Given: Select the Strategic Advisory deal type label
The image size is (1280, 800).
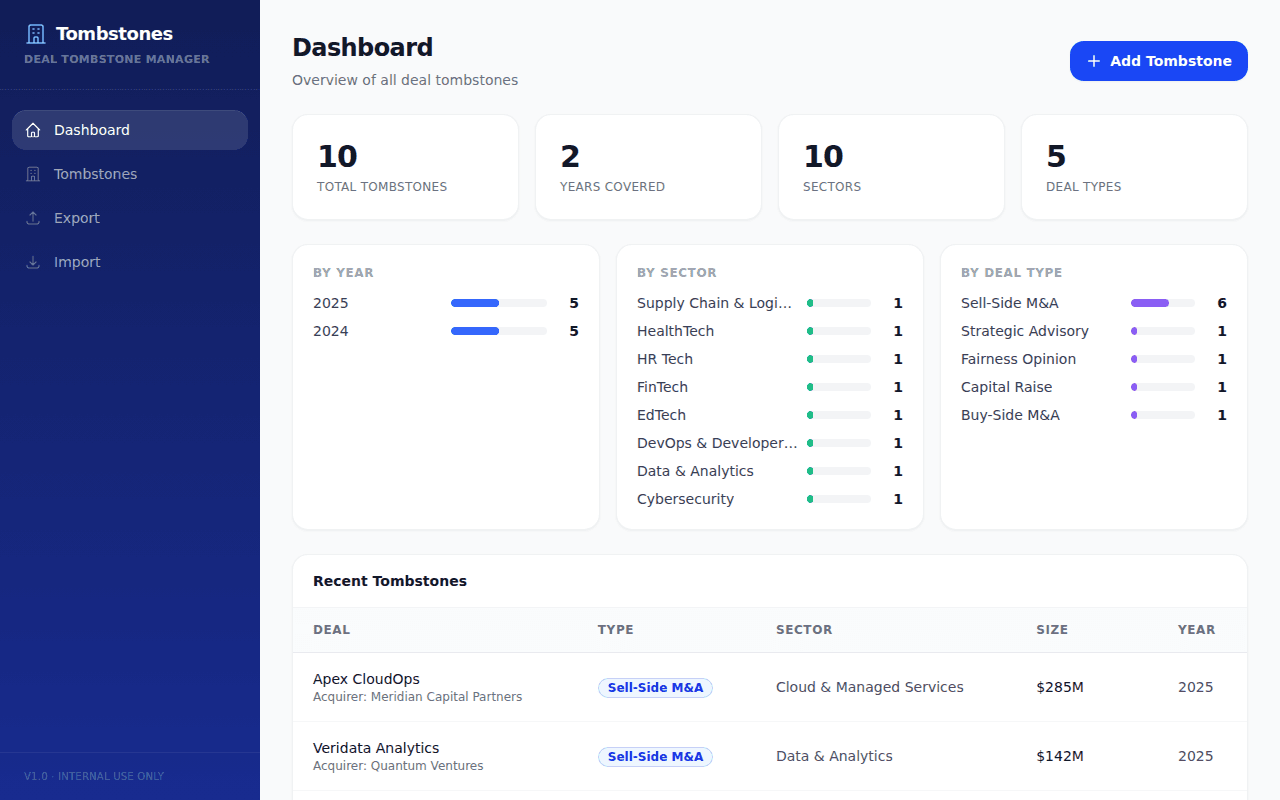Looking at the screenshot, I should 1025,331.
